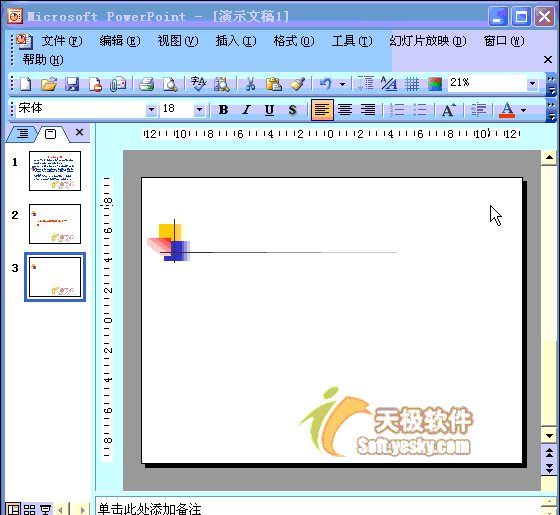Open formatting toolbar options expander
Screen dimensions: 560x515
(551, 111)
